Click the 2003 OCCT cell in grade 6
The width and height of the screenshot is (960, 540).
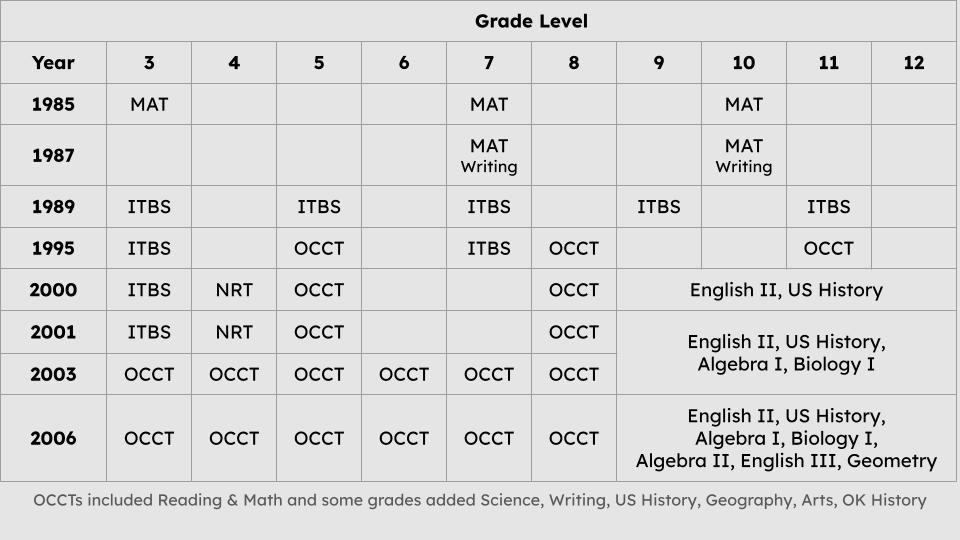click(404, 374)
